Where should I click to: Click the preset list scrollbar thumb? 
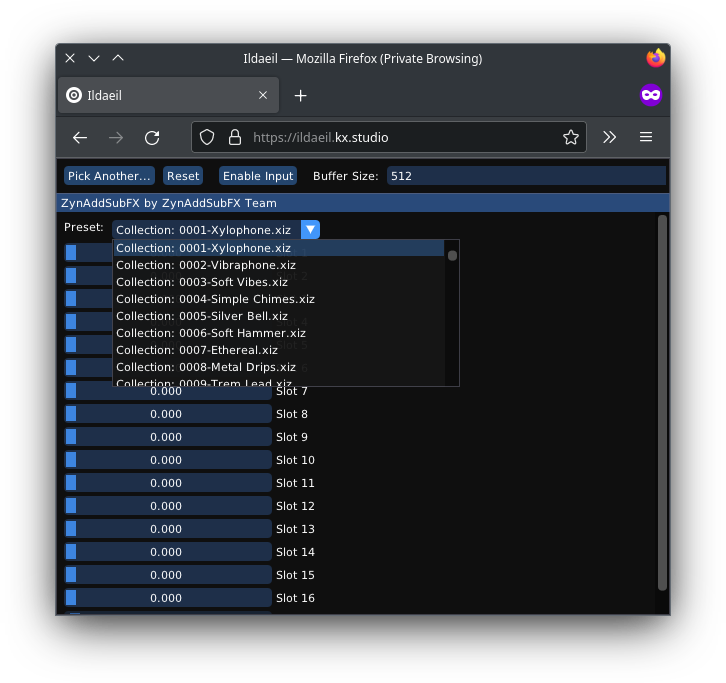click(x=452, y=256)
